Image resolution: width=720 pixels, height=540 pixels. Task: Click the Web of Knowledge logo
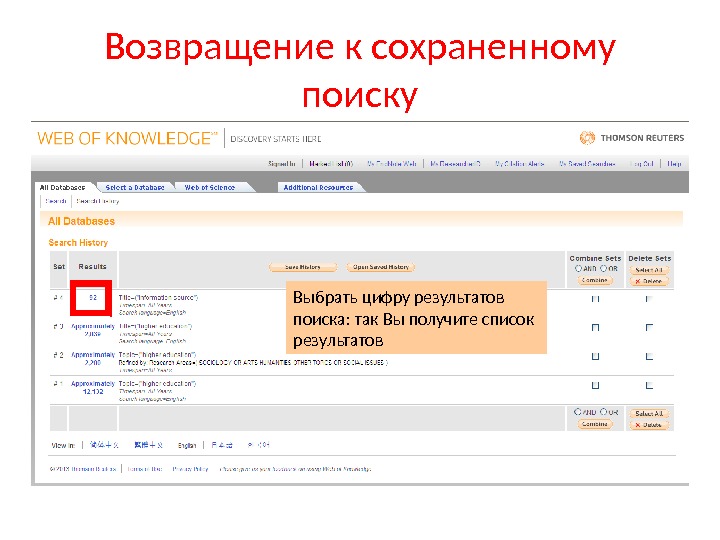(127, 138)
